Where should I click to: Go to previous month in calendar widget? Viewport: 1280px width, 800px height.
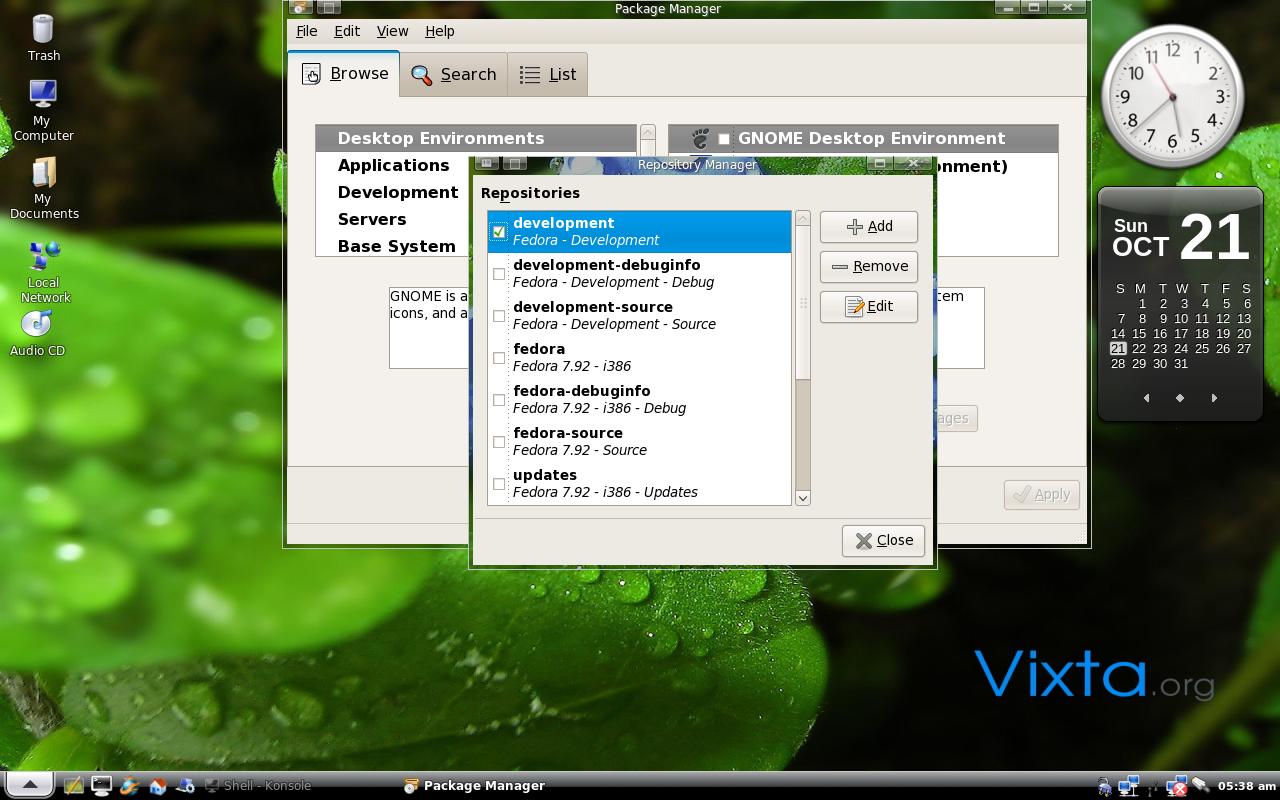click(1146, 398)
